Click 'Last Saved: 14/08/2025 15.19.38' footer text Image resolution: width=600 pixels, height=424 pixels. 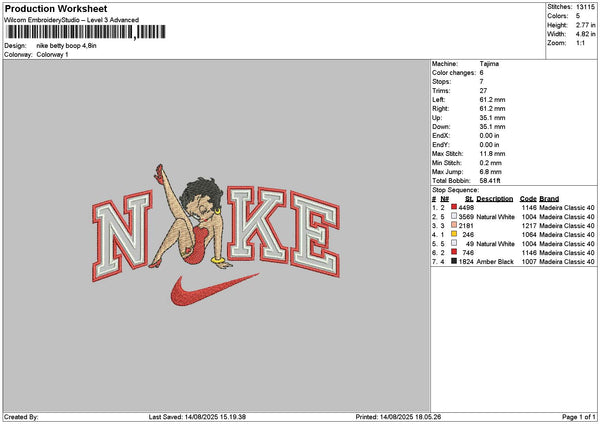(197, 417)
